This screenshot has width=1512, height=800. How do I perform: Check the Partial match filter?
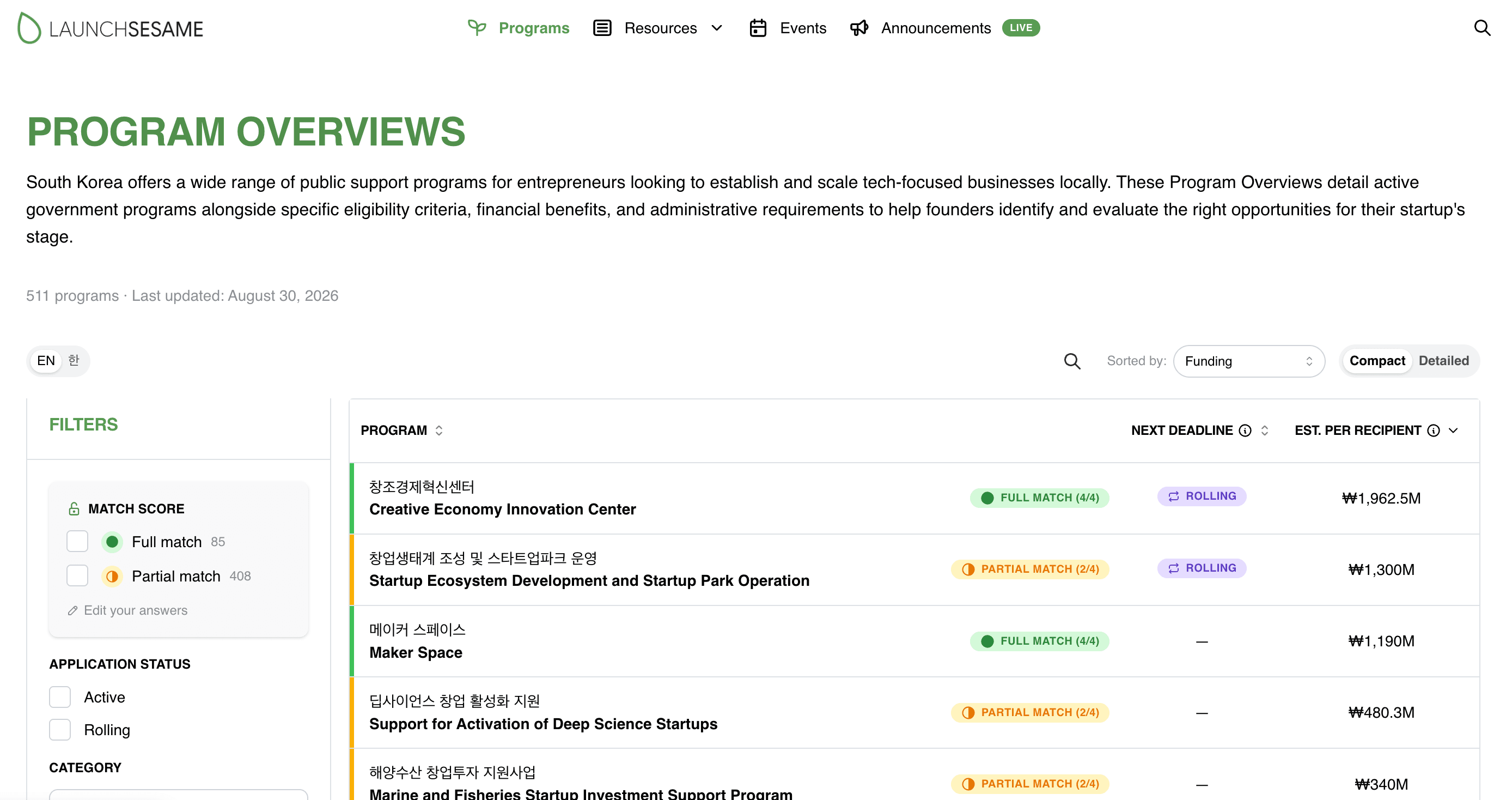(x=77, y=575)
